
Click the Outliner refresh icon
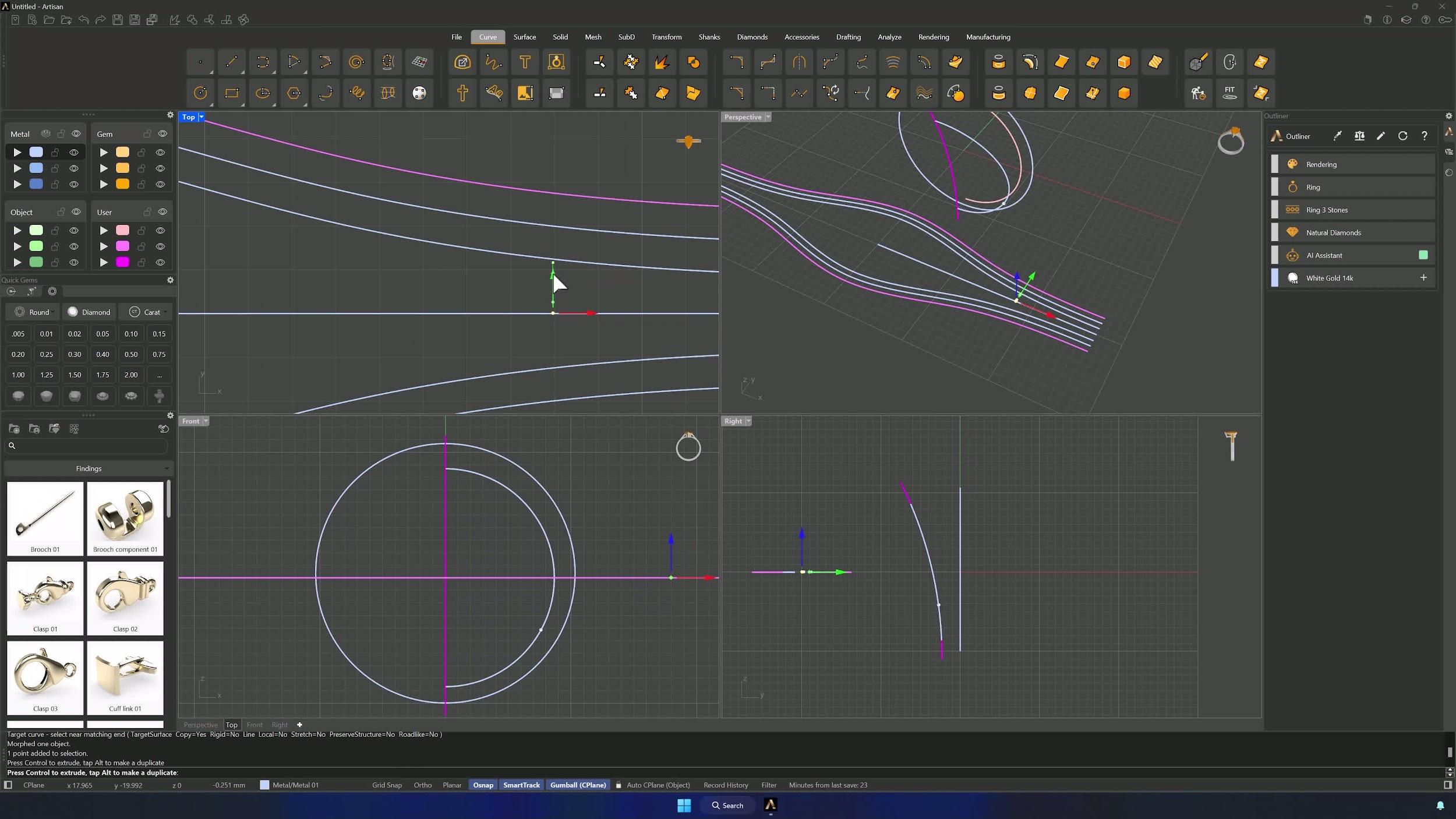(1402, 136)
